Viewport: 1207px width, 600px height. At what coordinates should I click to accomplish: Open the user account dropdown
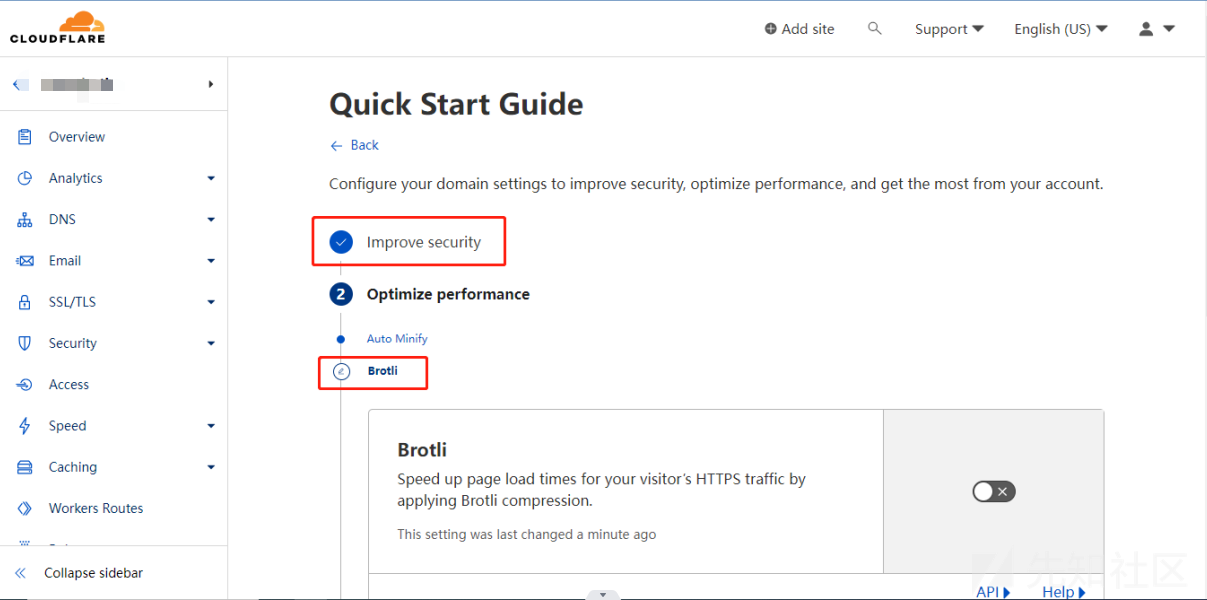point(1156,29)
